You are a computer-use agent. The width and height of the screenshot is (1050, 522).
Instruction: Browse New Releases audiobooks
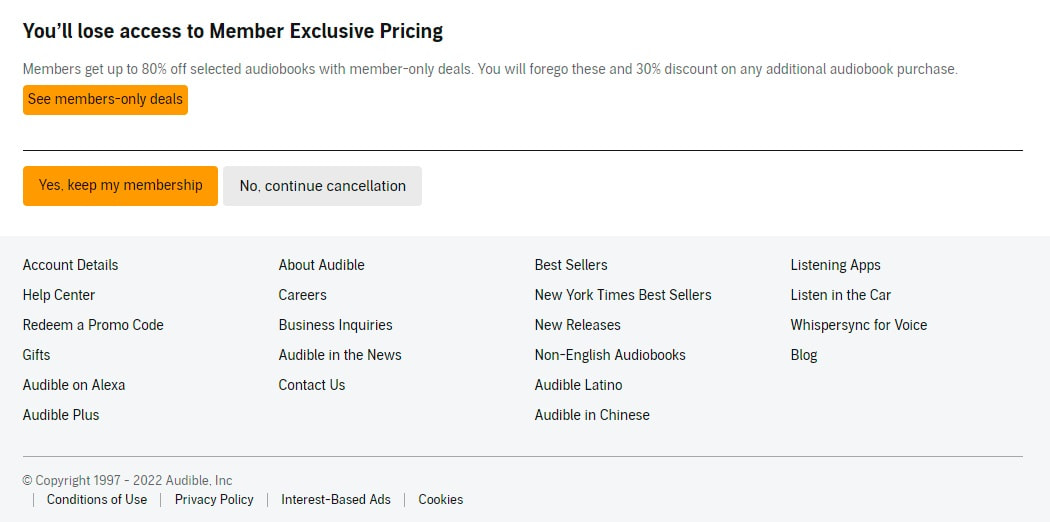pos(577,325)
